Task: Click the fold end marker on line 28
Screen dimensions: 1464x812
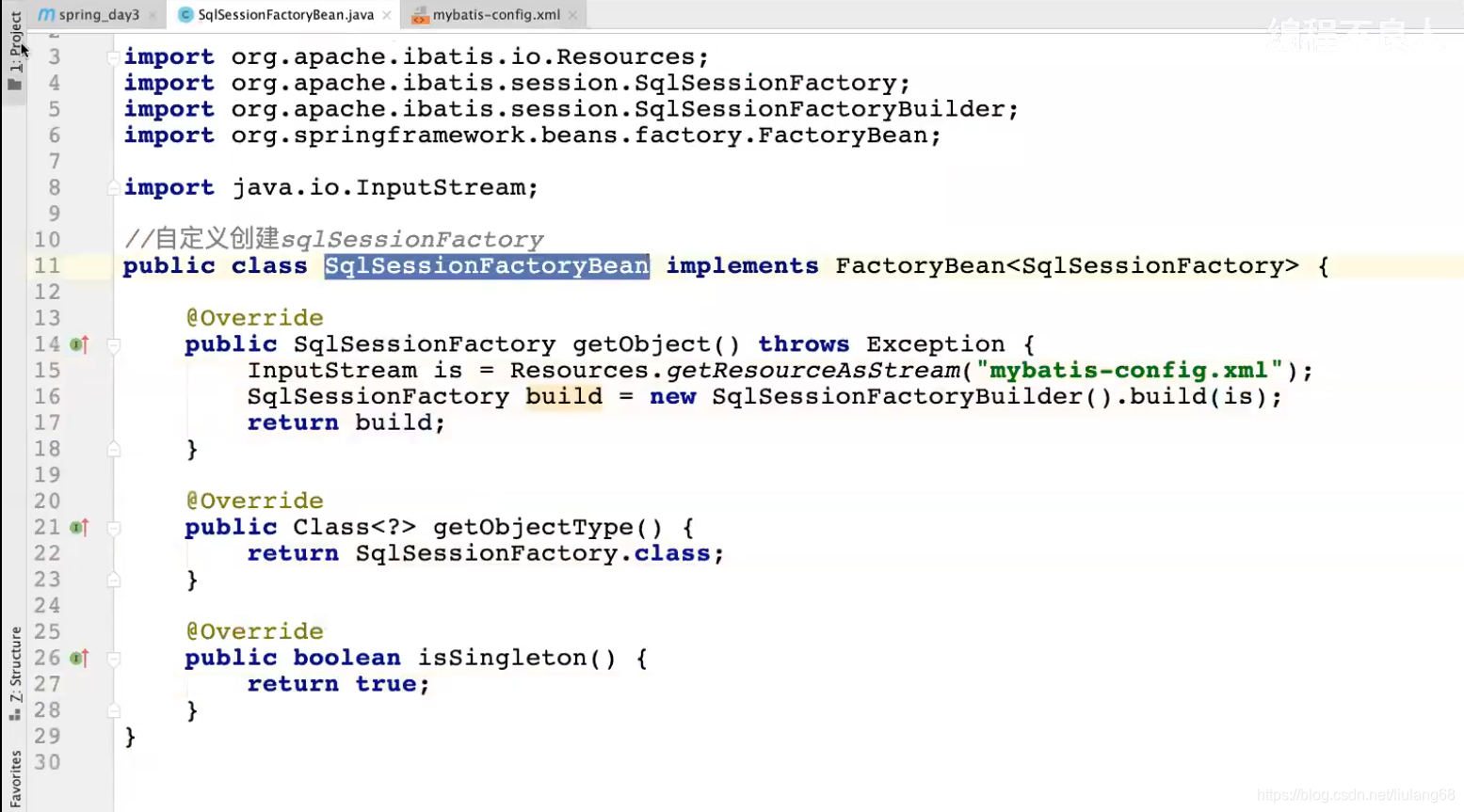Action: [114, 711]
